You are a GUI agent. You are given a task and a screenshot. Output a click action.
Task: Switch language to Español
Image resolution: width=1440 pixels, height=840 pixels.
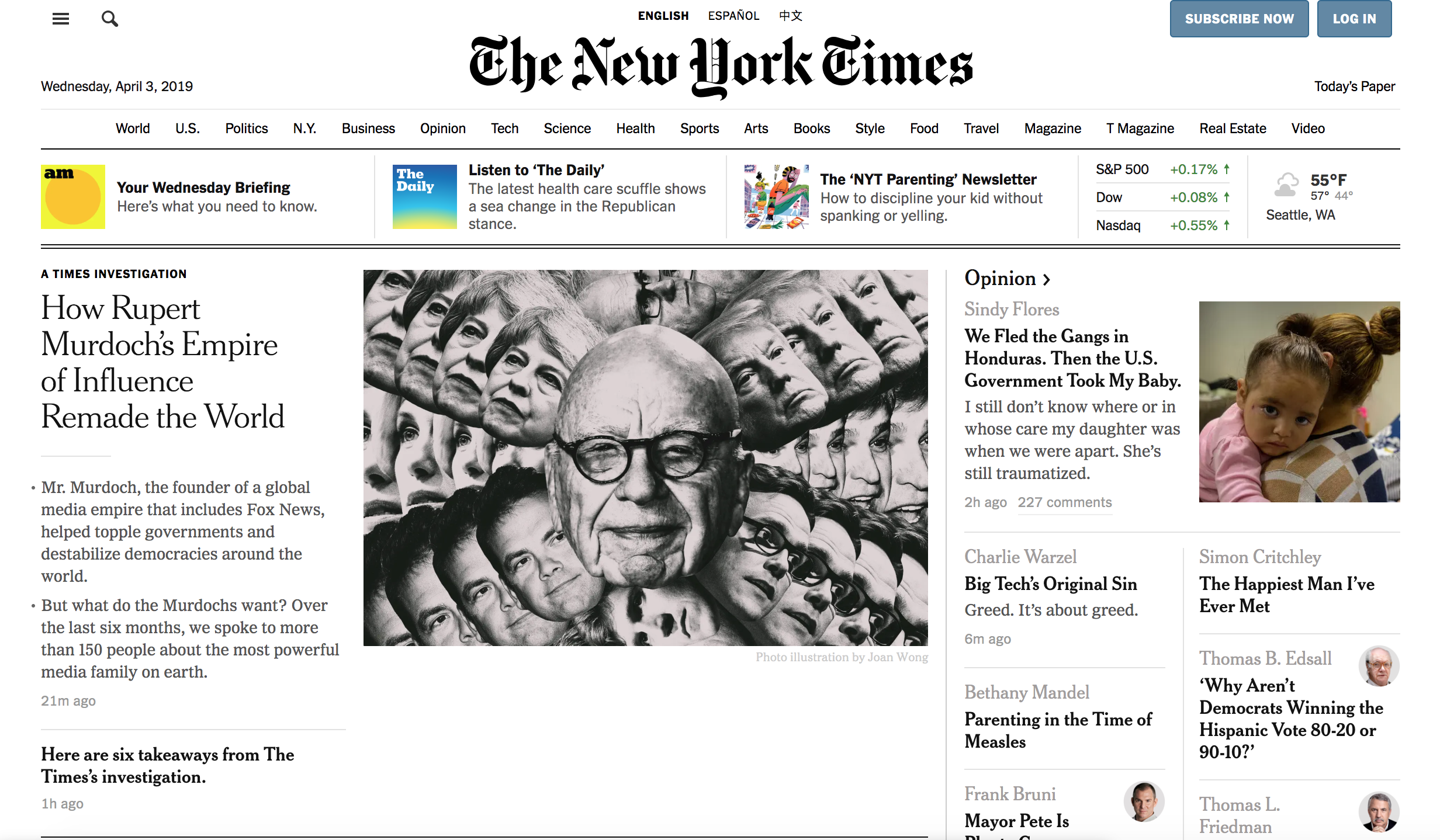733,16
